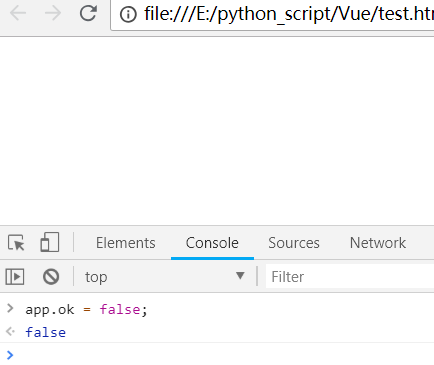Click the browser forward arrow

[x=53, y=14]
